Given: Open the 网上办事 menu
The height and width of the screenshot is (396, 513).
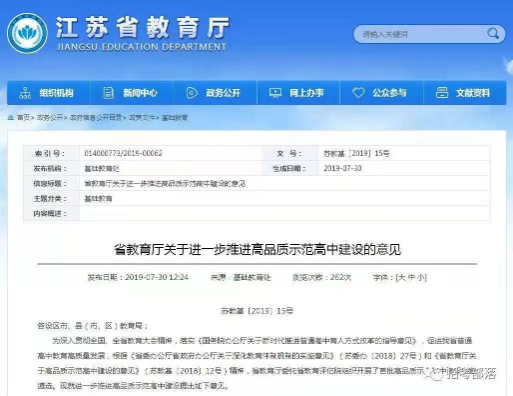Looking at the screenshot, I should pos(298,93).
